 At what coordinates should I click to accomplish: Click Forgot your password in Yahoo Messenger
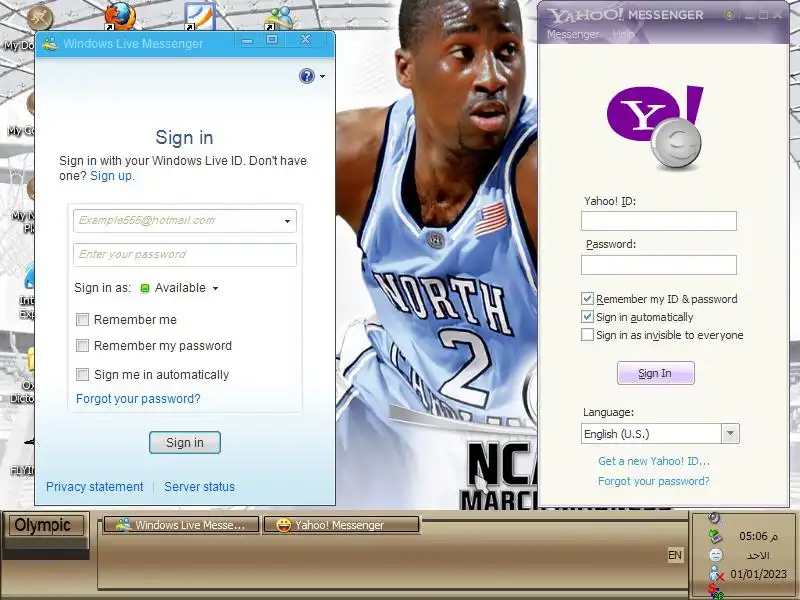point(654,481)
